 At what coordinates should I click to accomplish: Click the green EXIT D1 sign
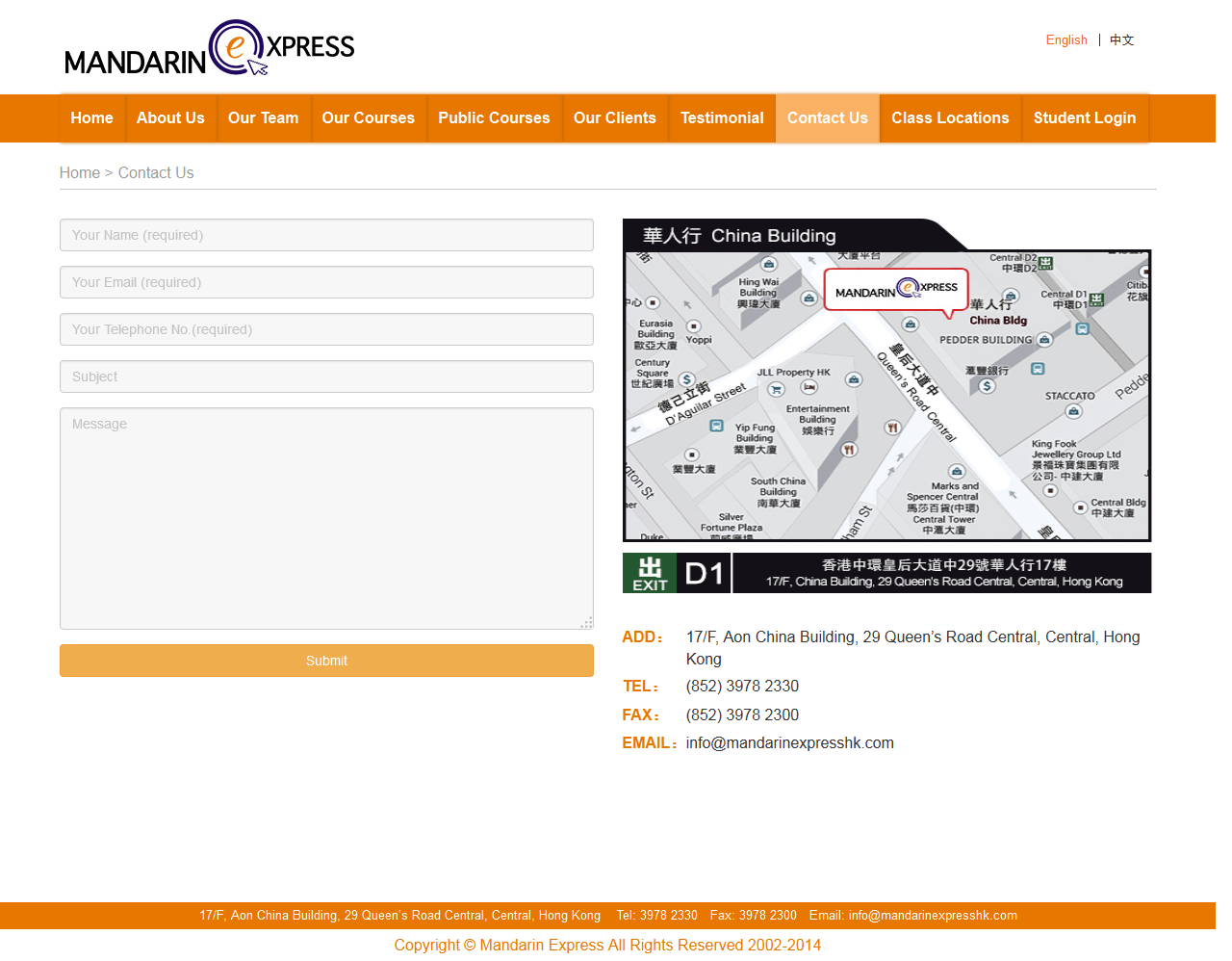tap(676, 573)
